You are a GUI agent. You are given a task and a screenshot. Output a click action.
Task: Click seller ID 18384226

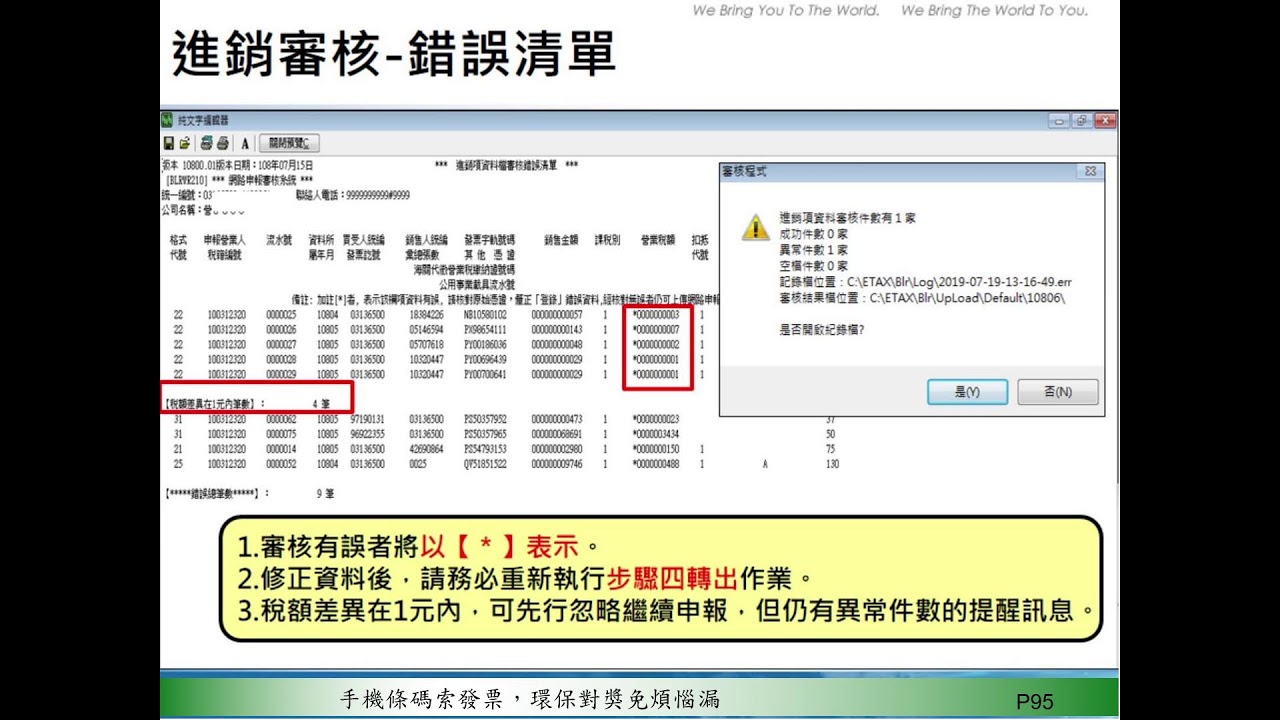tap(427, 315)
